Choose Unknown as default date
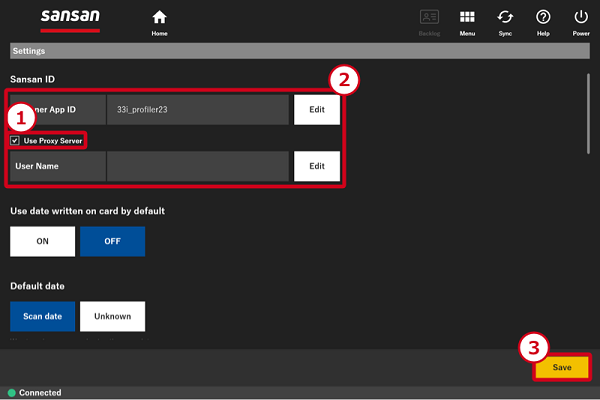The image size is (600, 400). pyautogui.click(x=112, y=316)
